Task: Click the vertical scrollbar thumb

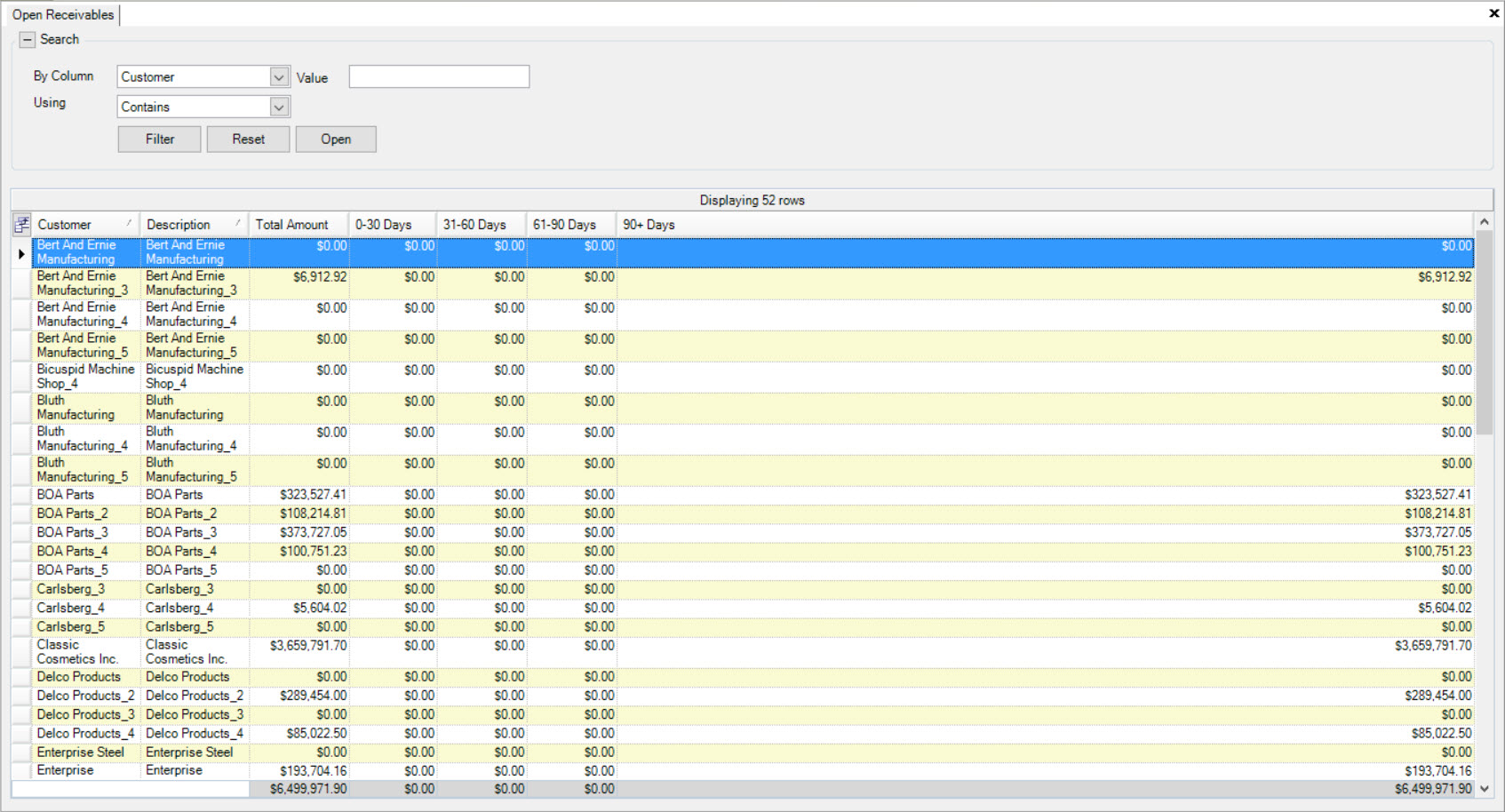Action: (x=1484, y=334)
